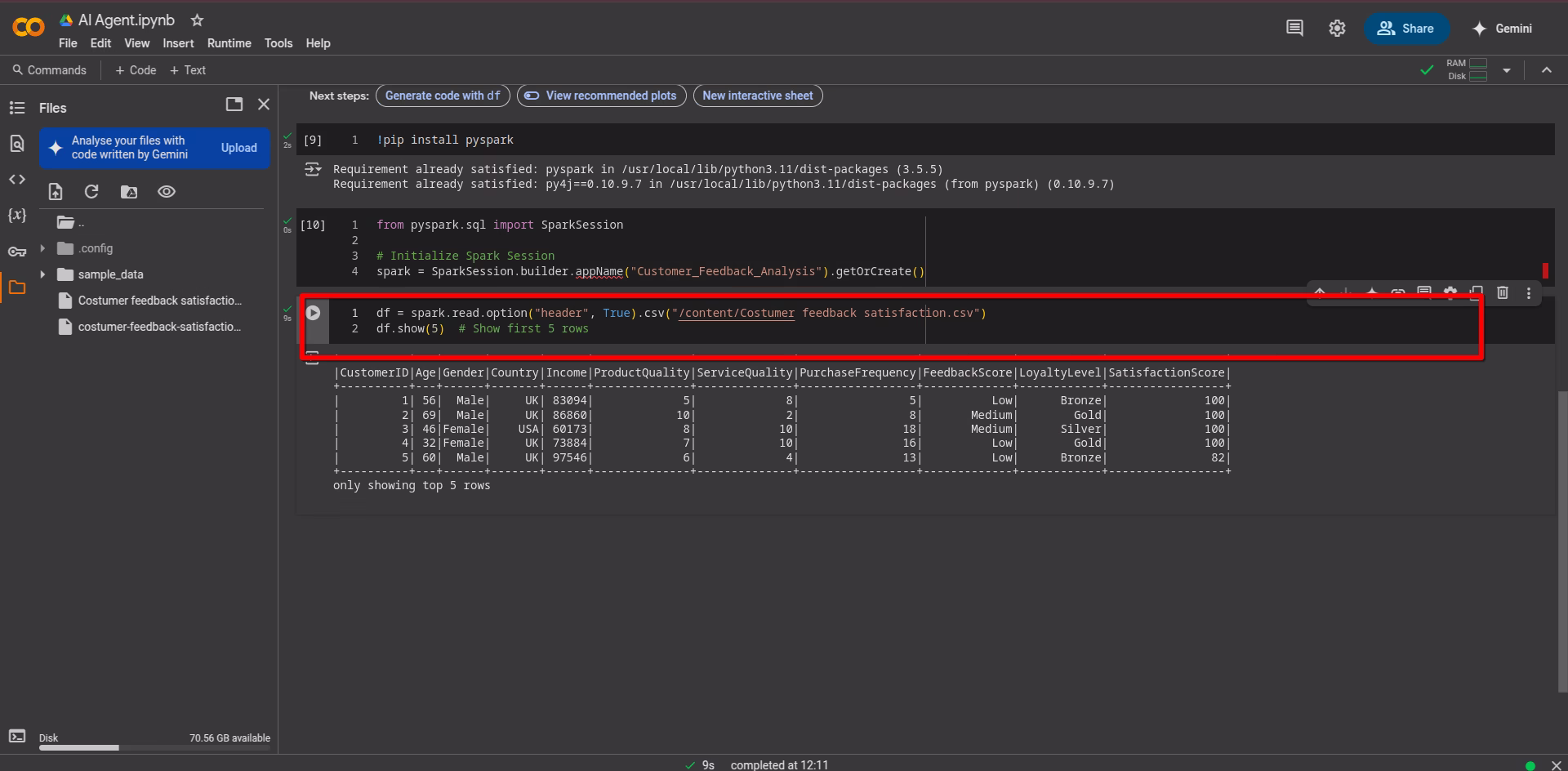Open the variables inspector {x}
The width and height of the screenshot is (1568, 771).
[x=17, y=215]
